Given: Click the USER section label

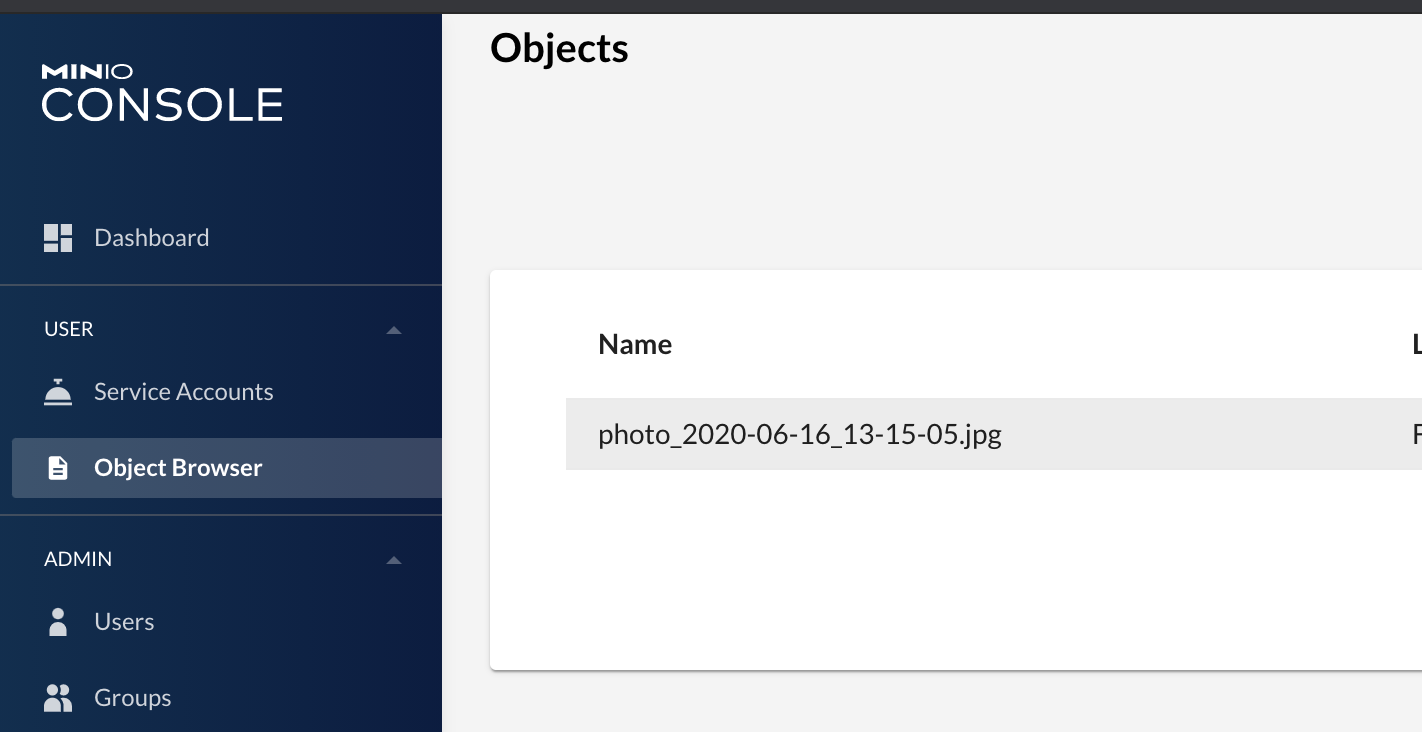Looking at the screenshot, I should tap(69, 329).
